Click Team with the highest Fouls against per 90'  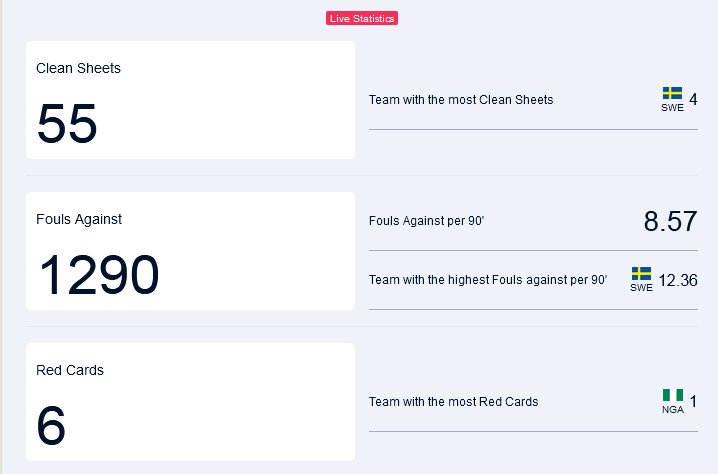[488, 280]
